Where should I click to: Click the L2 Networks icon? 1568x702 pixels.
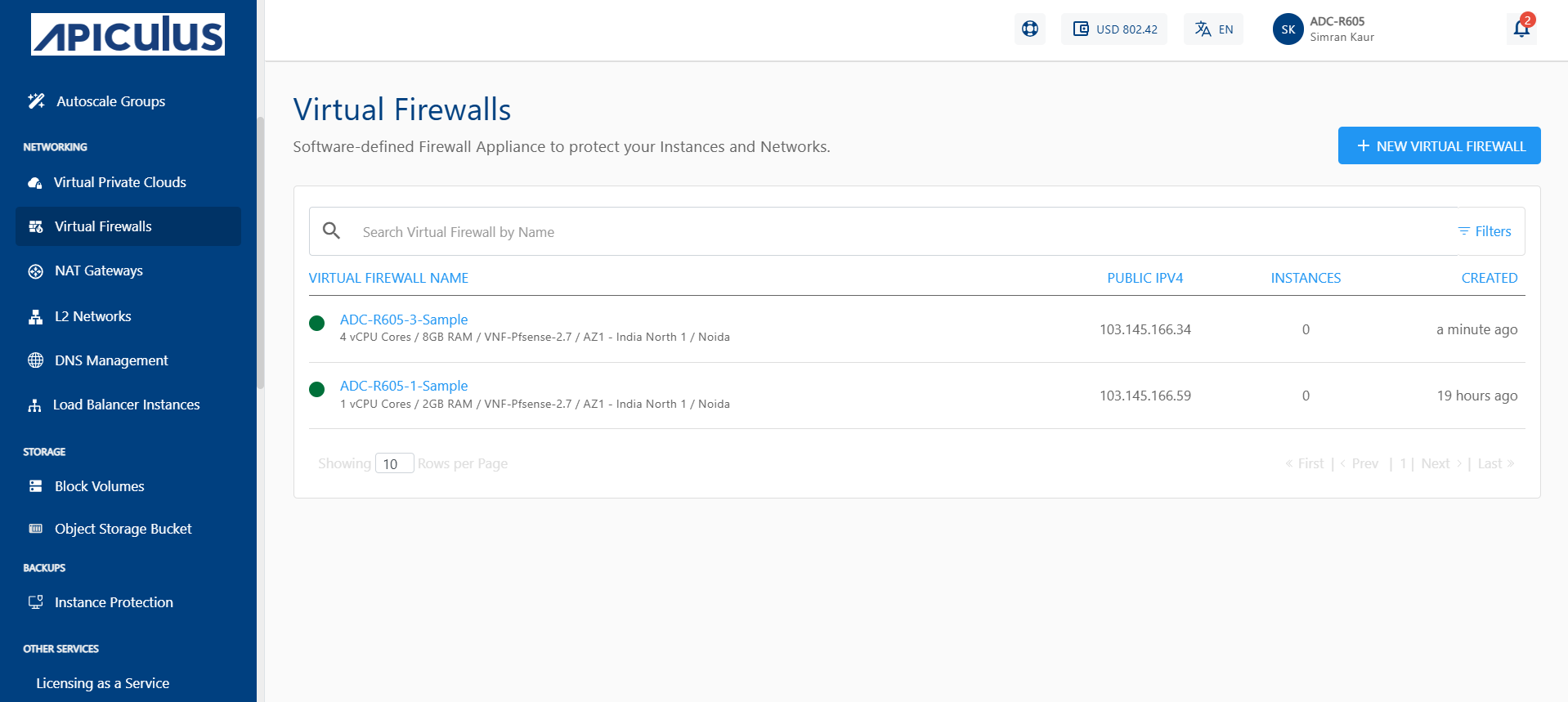(x=36, y=317)
